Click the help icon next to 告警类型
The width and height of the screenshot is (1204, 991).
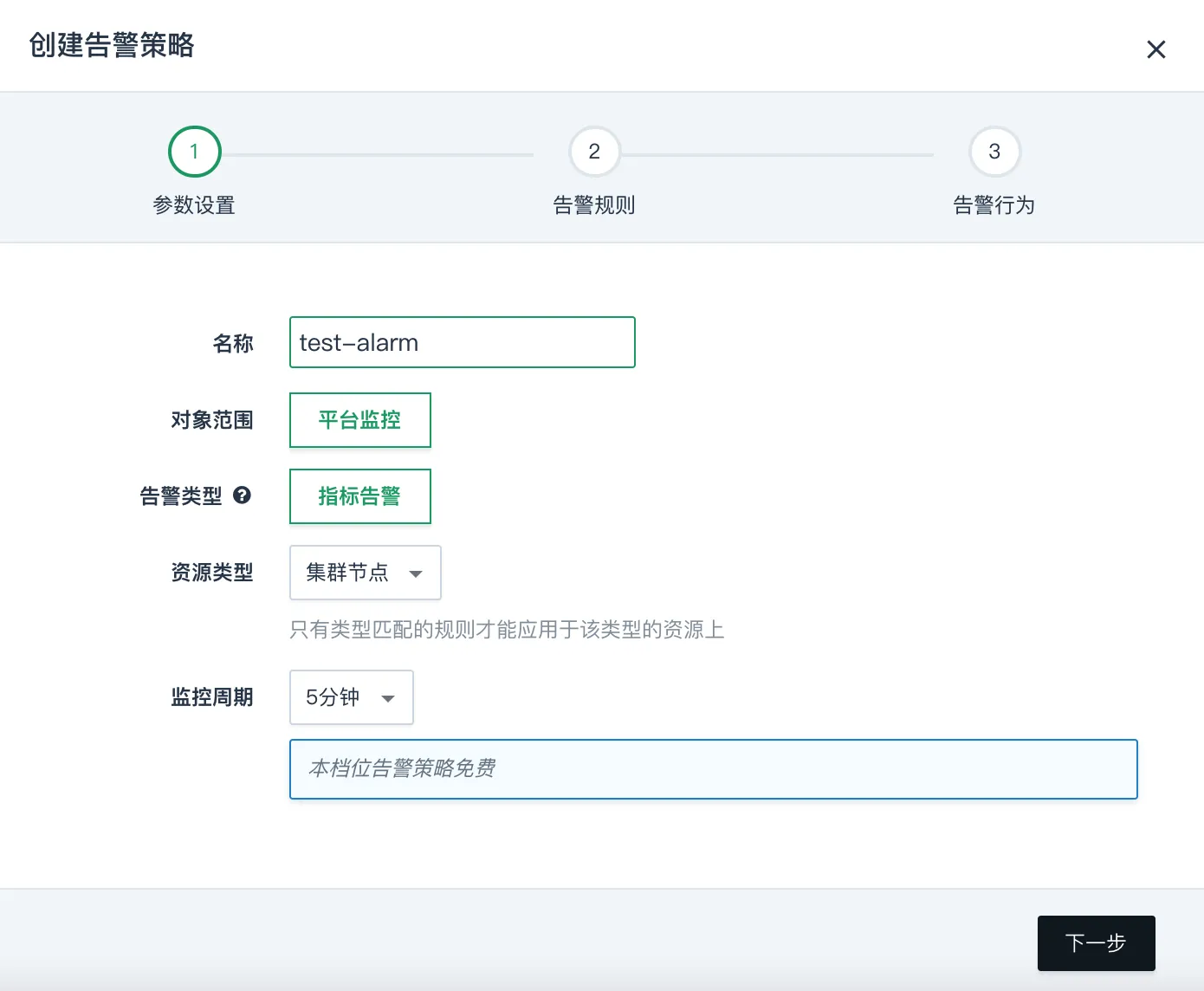tap(243, 495)
